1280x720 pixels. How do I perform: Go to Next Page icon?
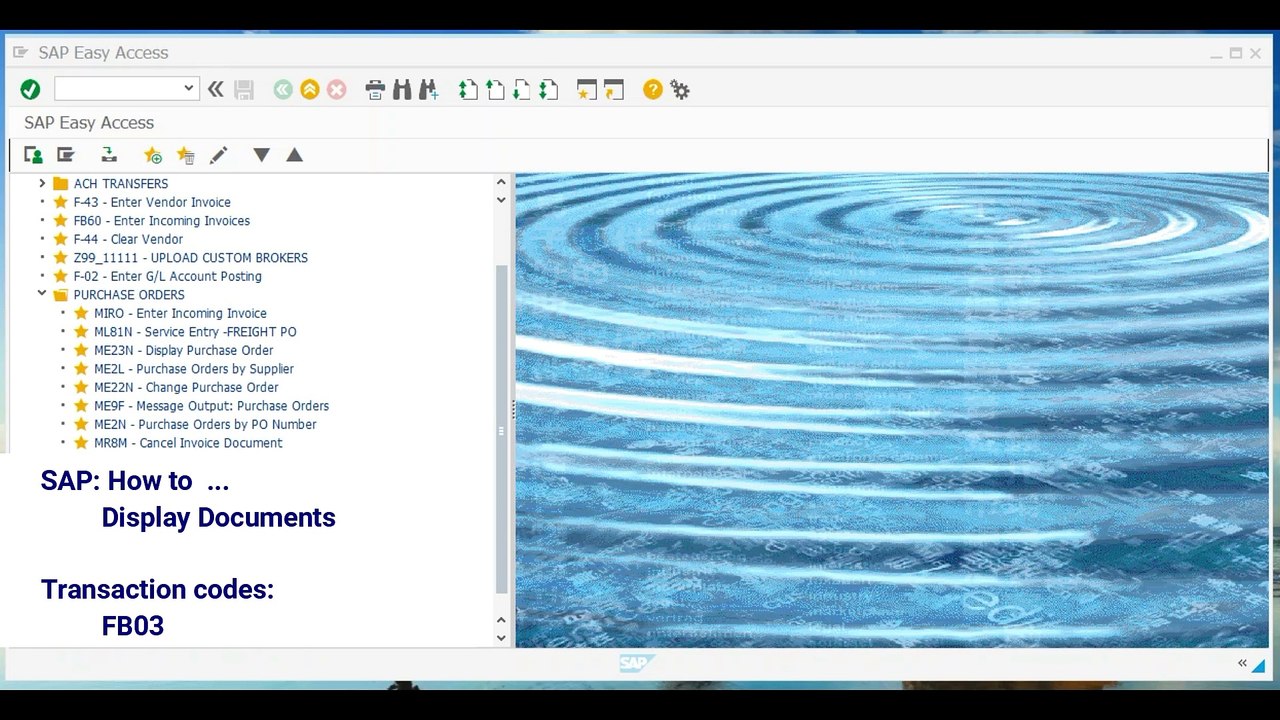521,90
